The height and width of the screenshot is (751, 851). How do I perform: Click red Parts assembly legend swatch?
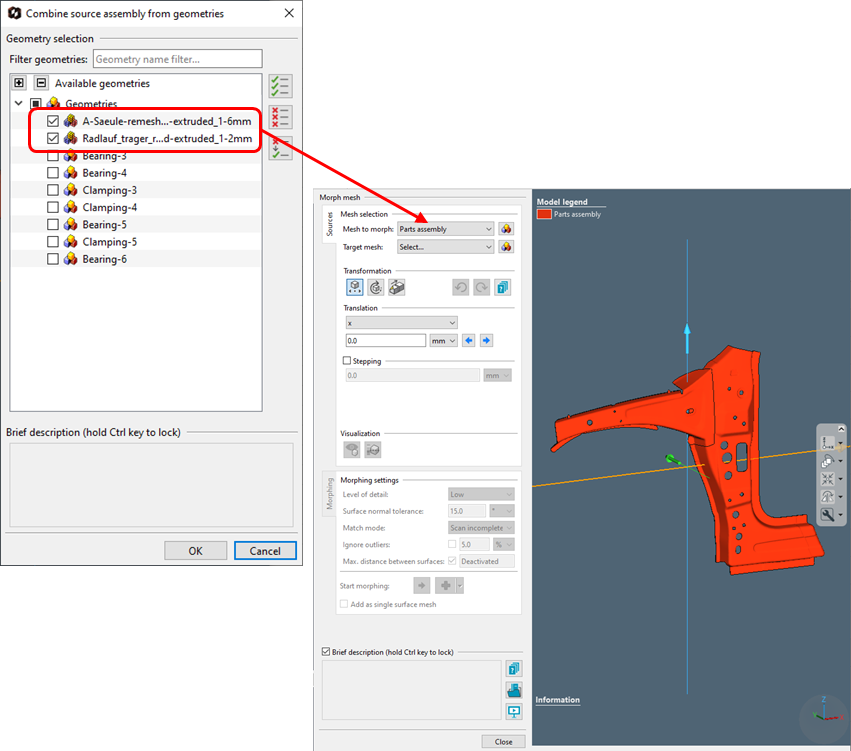point(544,214)
